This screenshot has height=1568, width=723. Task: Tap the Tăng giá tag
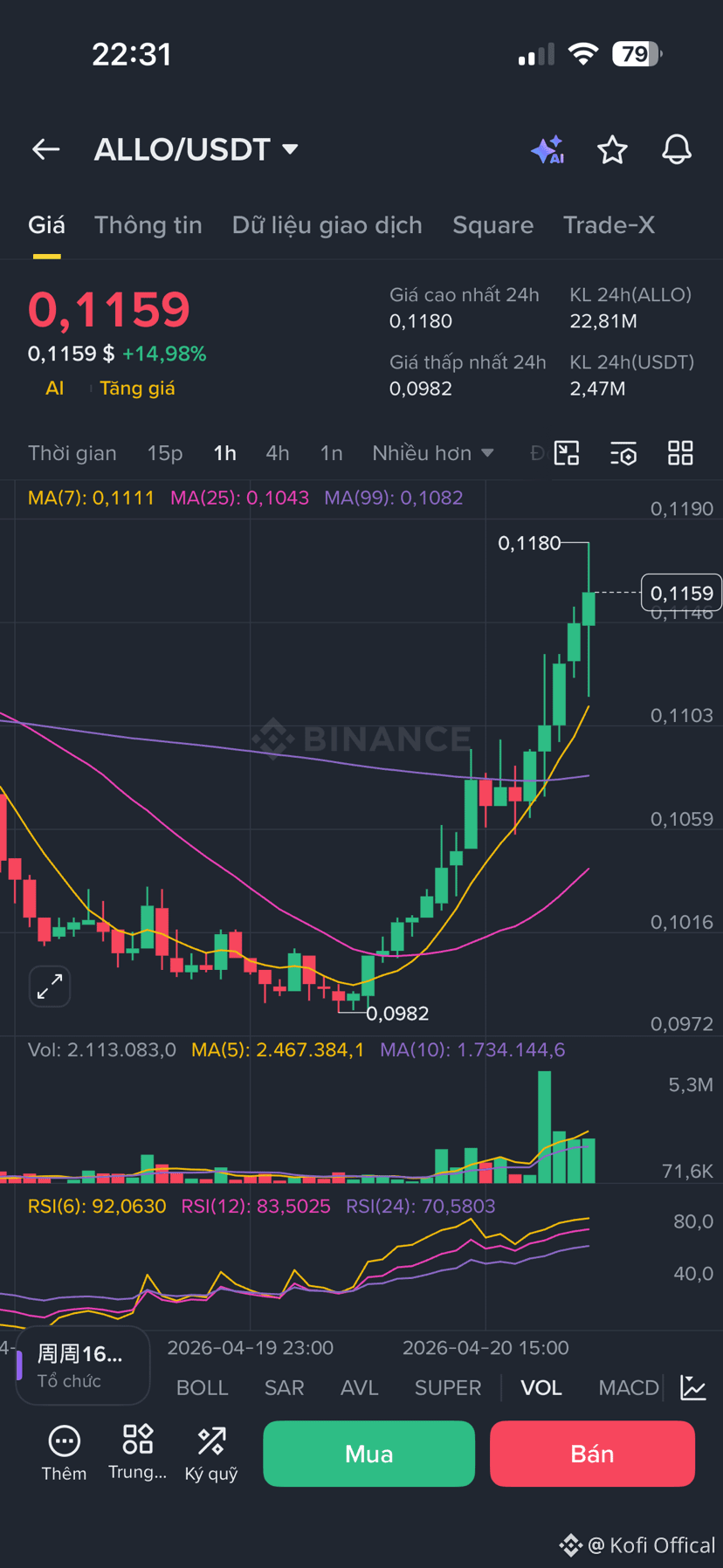[x=137, y=389]
